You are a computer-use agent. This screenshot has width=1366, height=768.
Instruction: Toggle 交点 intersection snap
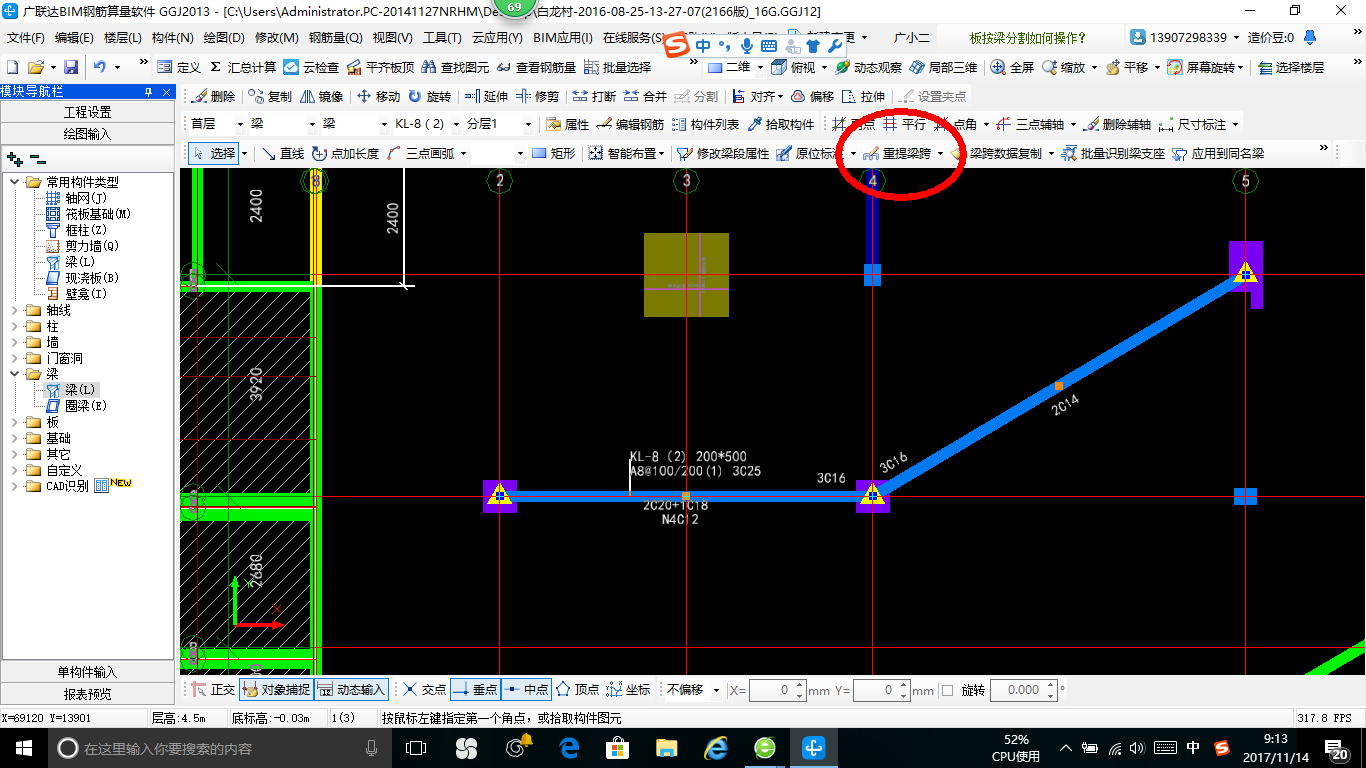tap(424, 690)
